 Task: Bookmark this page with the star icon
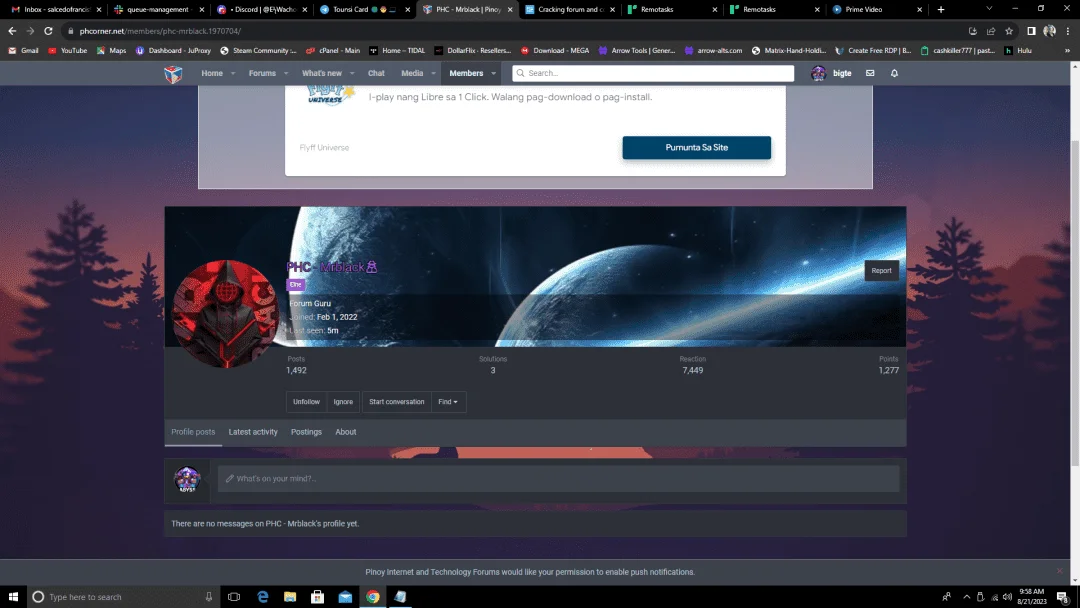1009,31
